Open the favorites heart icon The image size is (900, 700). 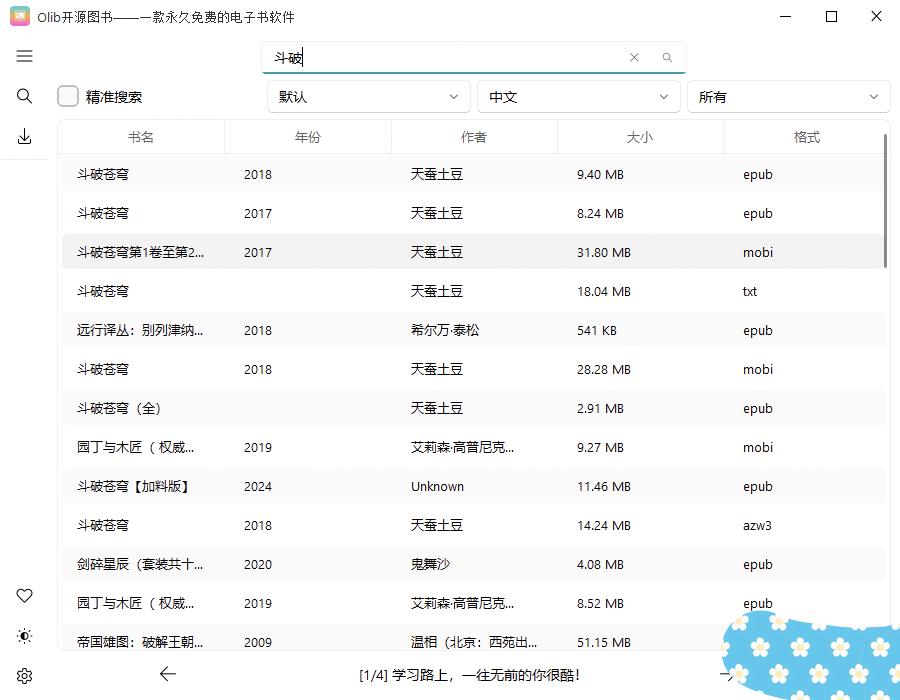pos(25,596)
